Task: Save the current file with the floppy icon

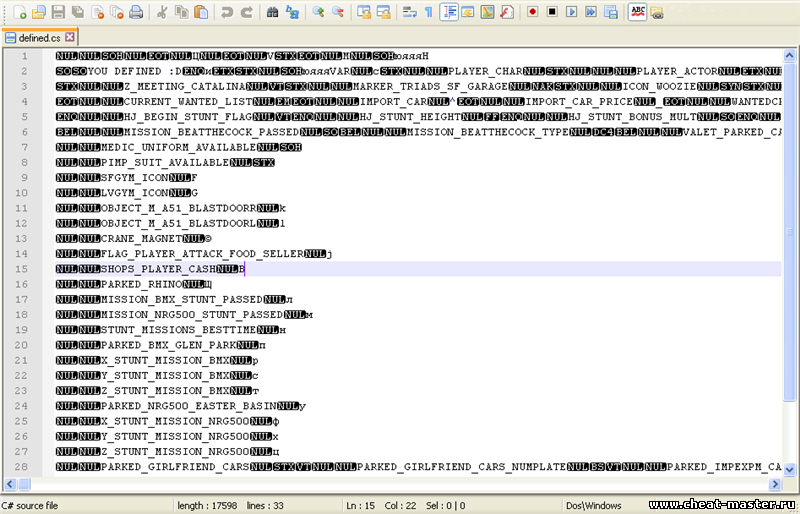Action: 58,12
